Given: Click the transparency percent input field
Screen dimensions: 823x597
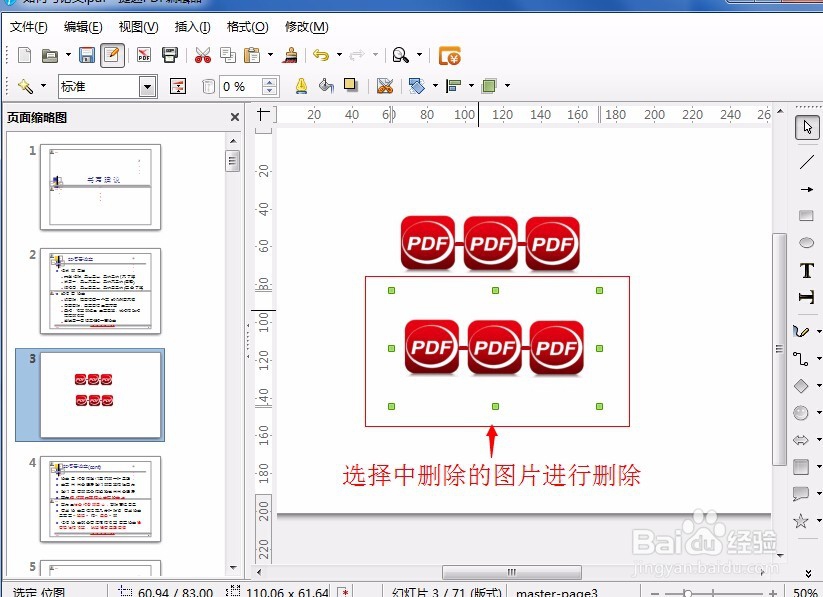Looking at the screenshot, I should pos(241,87).
